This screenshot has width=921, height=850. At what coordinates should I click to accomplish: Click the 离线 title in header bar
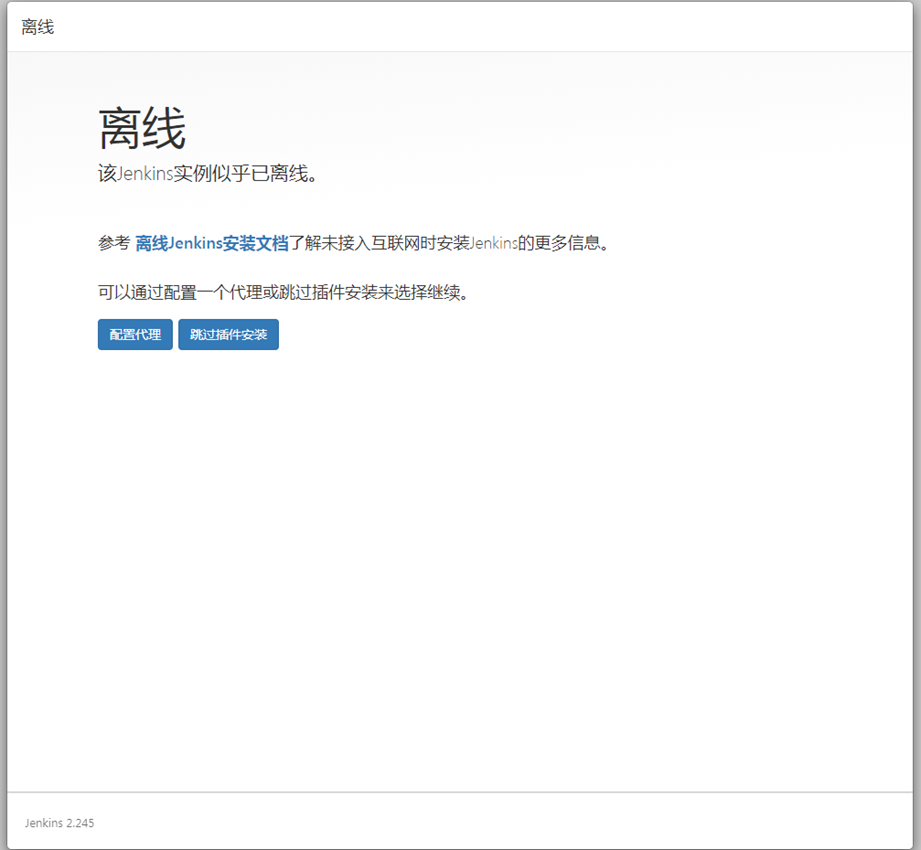tap(38, 27)
